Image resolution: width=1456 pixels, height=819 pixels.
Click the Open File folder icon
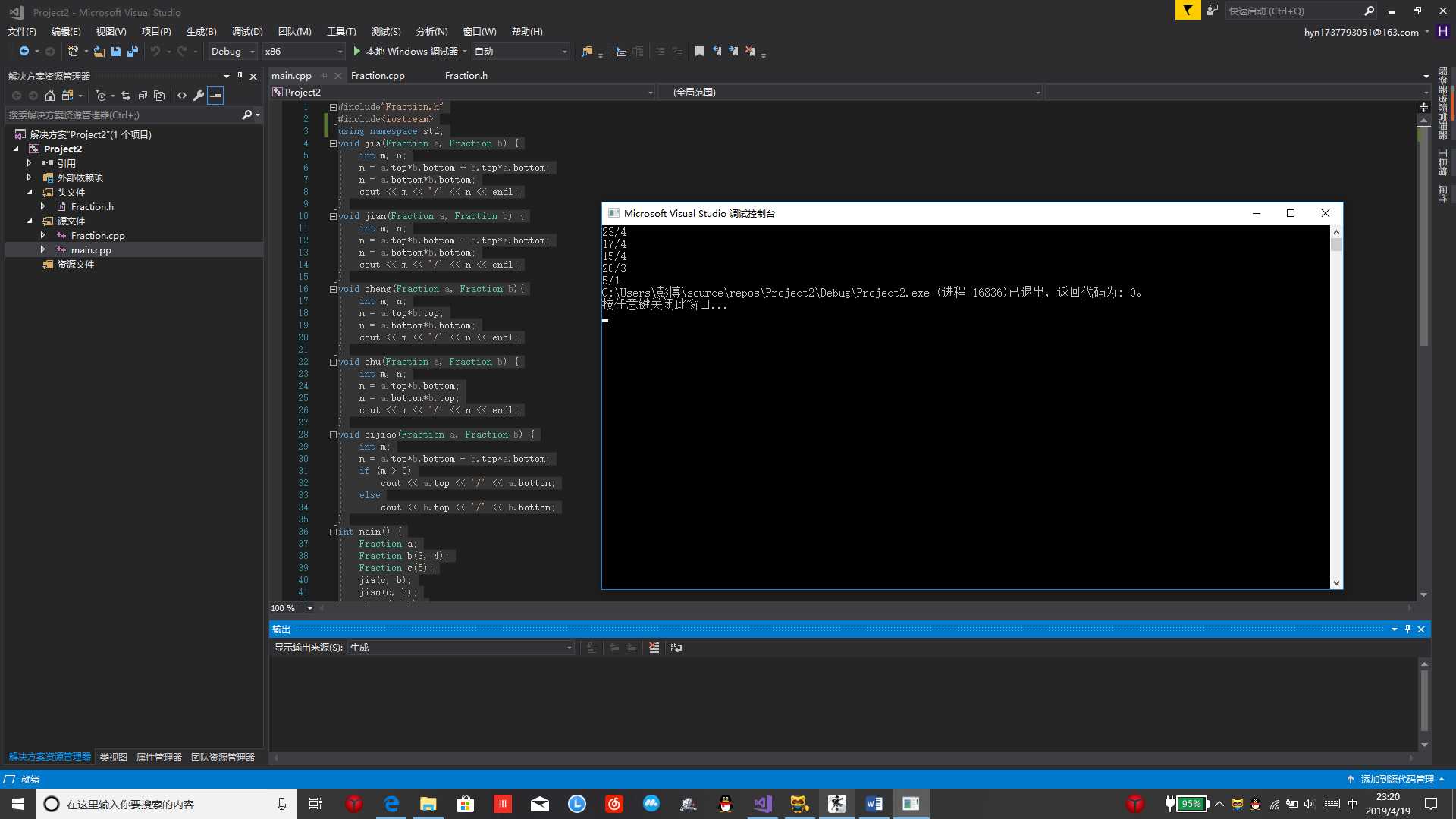(x=99, y=52)
